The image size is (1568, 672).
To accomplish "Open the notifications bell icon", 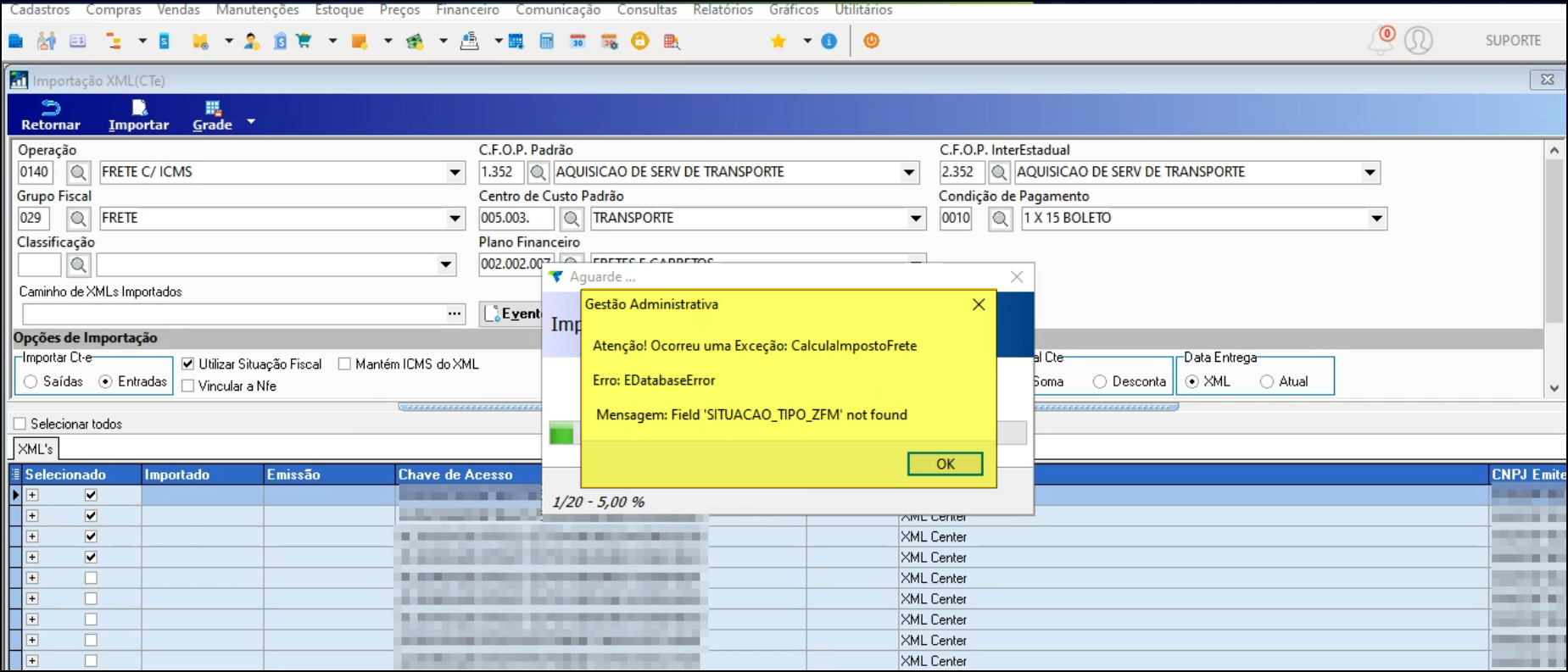I will 1380,40.
